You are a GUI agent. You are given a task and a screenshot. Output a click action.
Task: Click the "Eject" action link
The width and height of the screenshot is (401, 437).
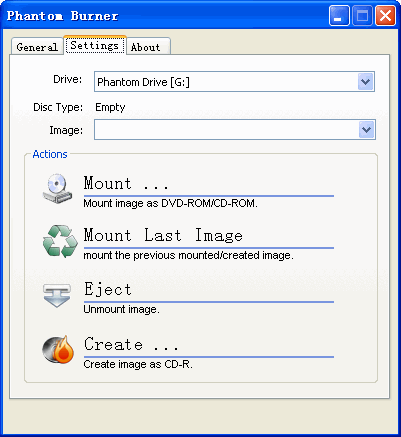pyautogui.click(x=108, y=289)
